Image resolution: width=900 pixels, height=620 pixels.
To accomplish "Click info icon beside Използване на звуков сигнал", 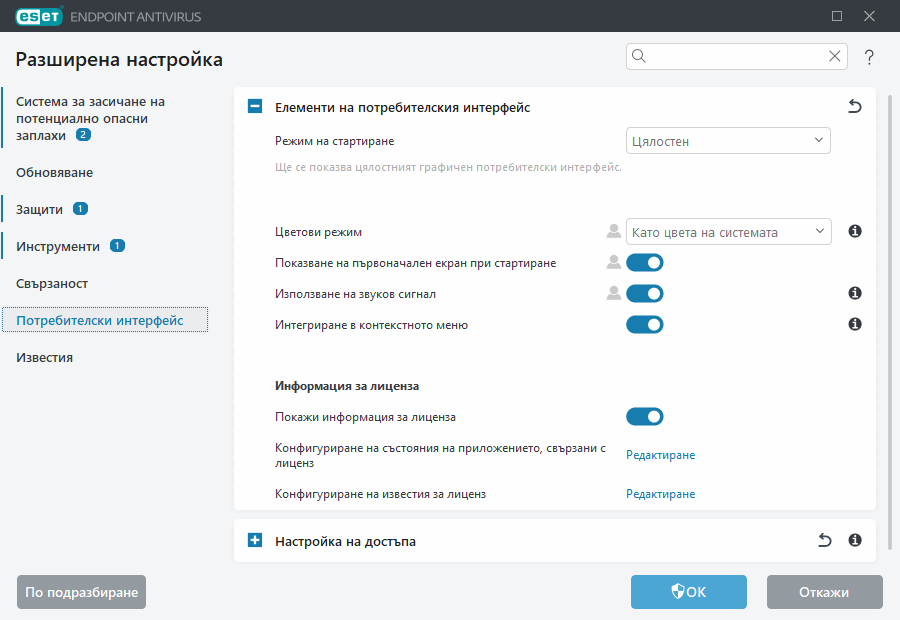I will point(854,293).
